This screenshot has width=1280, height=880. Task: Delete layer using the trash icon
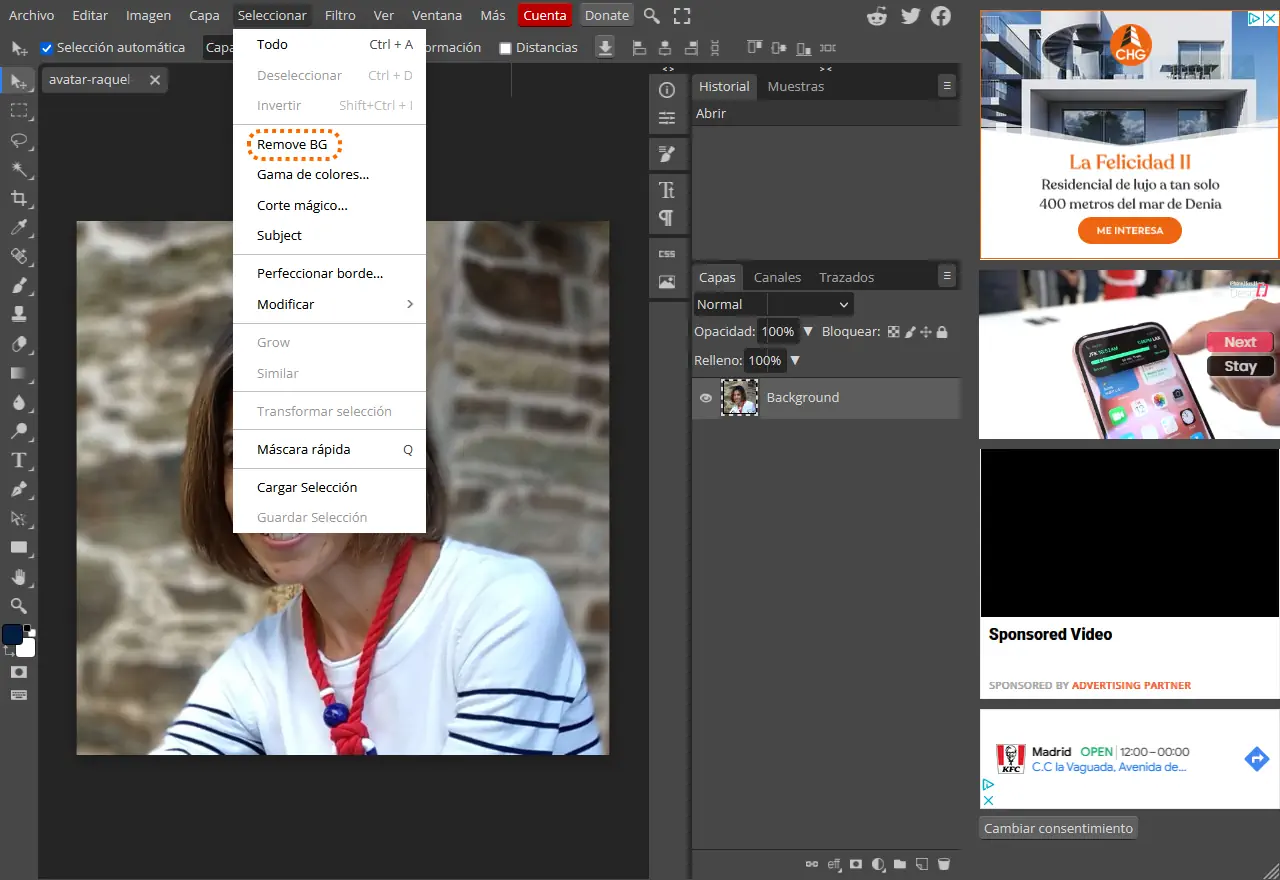click(943, 864)
